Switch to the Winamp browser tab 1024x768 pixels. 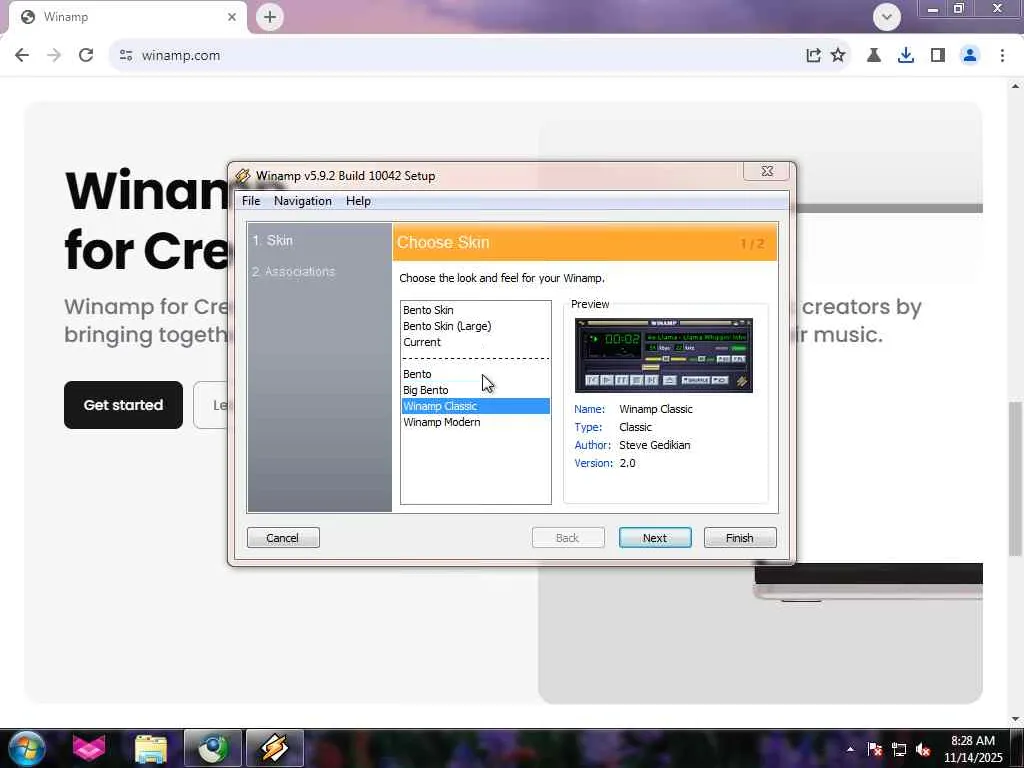(127, 17)
